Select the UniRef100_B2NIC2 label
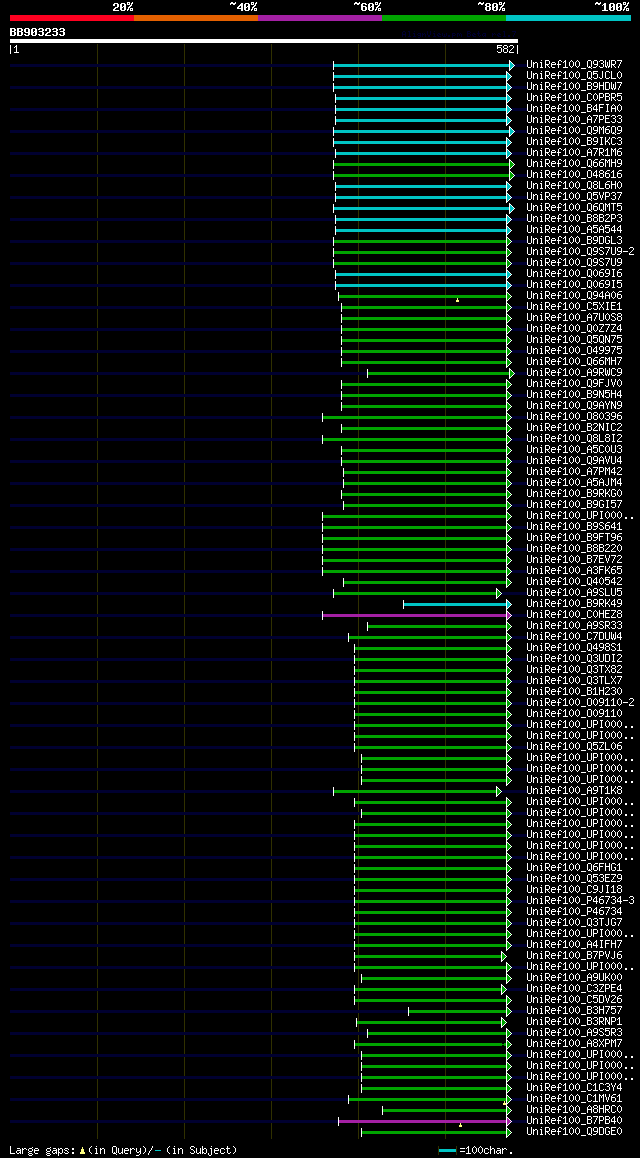640x1158 pixels. 574,428
